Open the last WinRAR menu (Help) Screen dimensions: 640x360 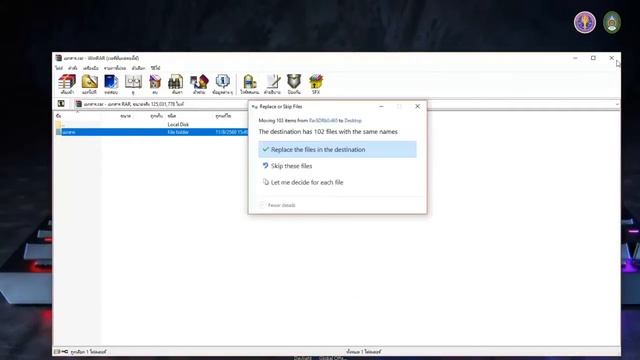(155, 68)
